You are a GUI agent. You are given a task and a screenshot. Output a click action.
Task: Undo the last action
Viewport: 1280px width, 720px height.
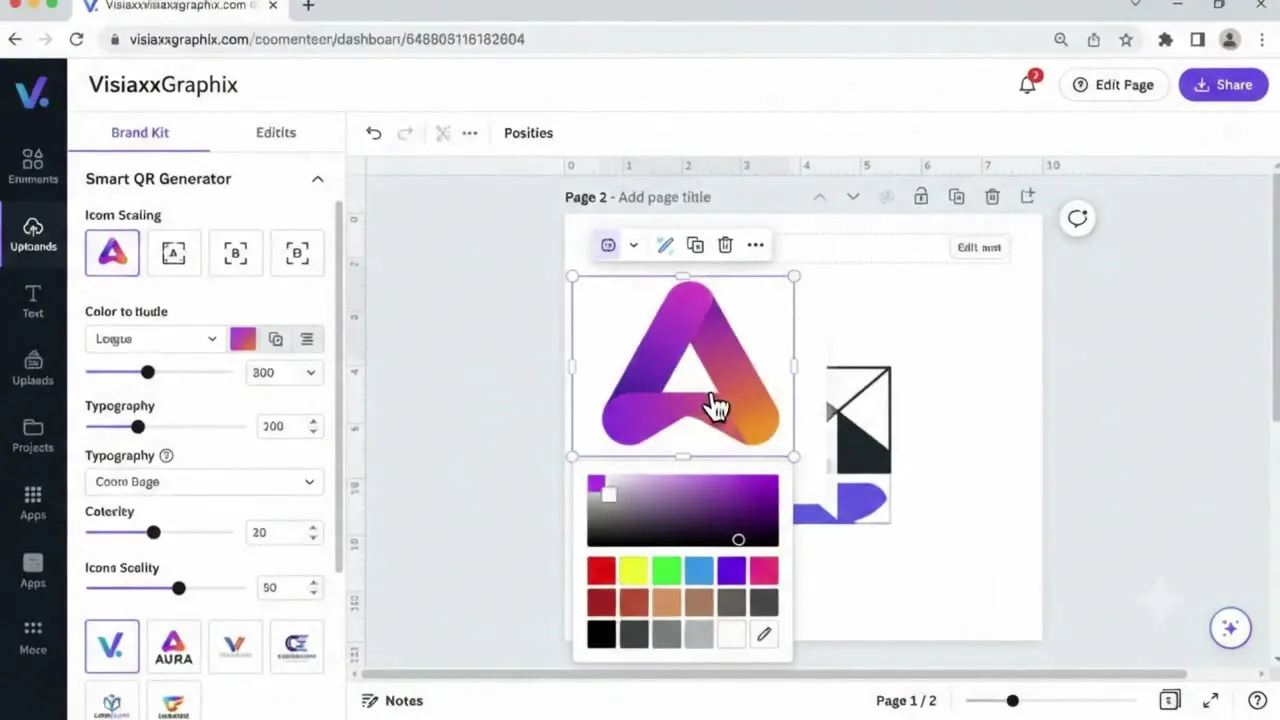[x=374, y=133]
